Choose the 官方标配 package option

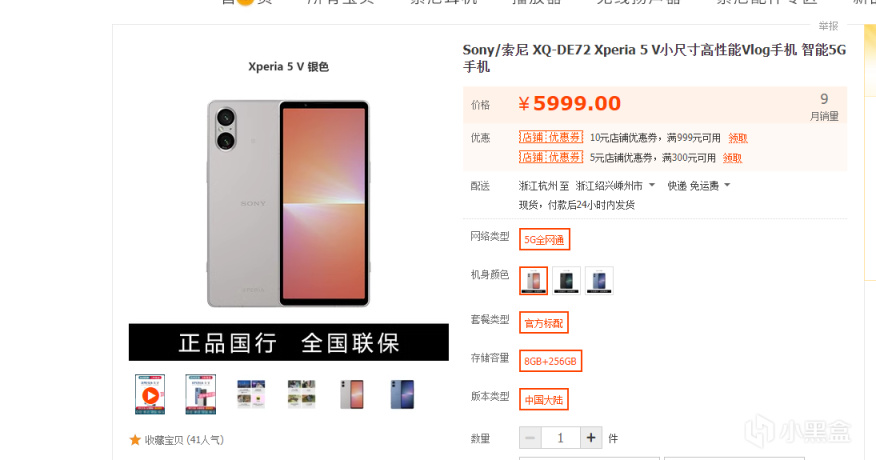click(544, 323)
